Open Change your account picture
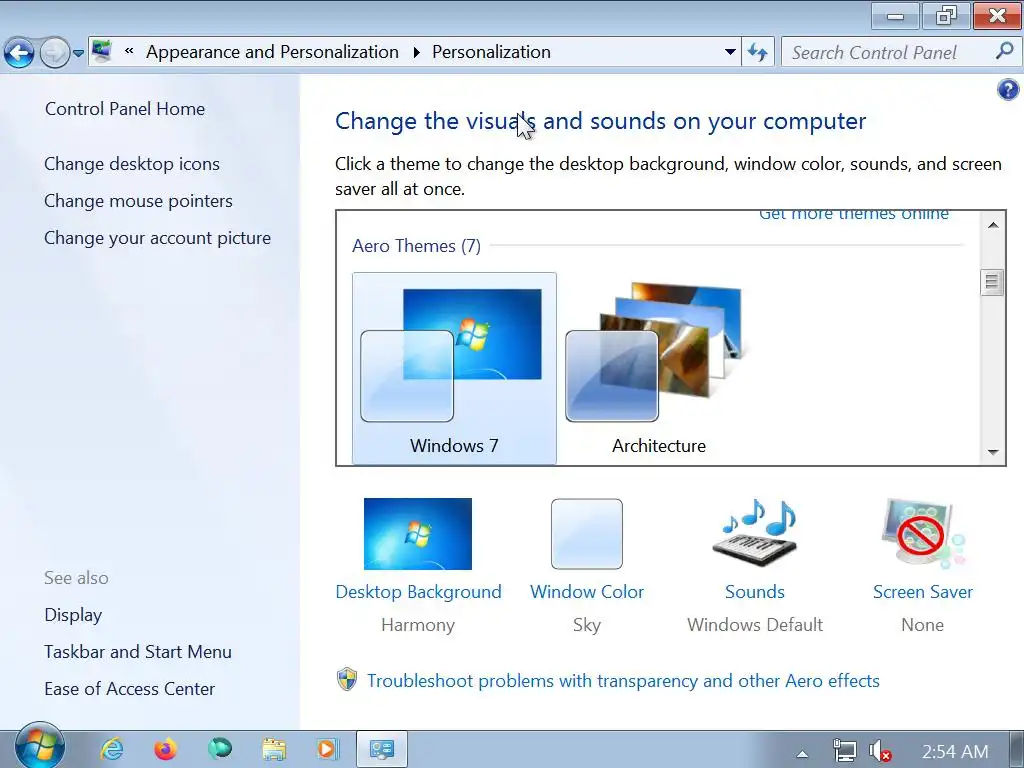This screenshot has width=1024, height=768. point(157,238)
